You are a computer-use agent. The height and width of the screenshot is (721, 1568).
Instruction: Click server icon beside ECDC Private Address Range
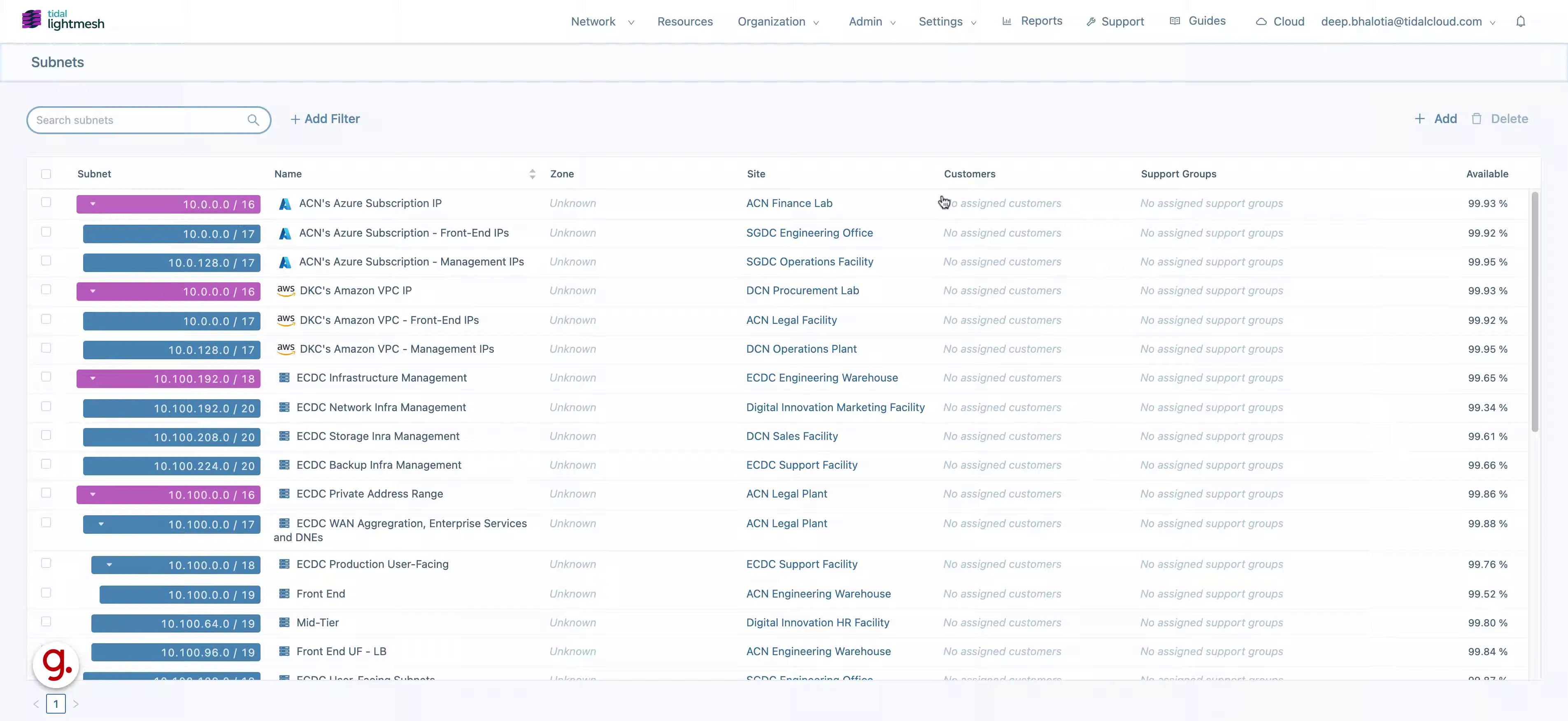coord(284,494)
